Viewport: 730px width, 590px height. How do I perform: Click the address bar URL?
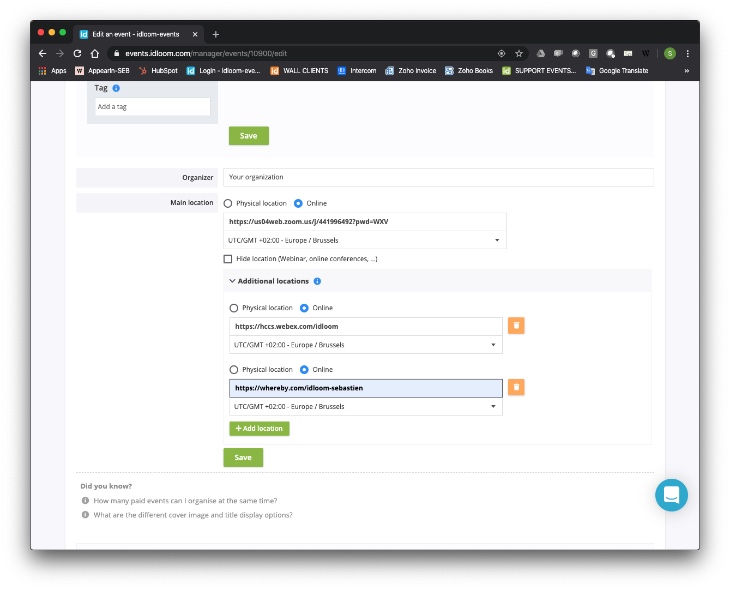206,54
